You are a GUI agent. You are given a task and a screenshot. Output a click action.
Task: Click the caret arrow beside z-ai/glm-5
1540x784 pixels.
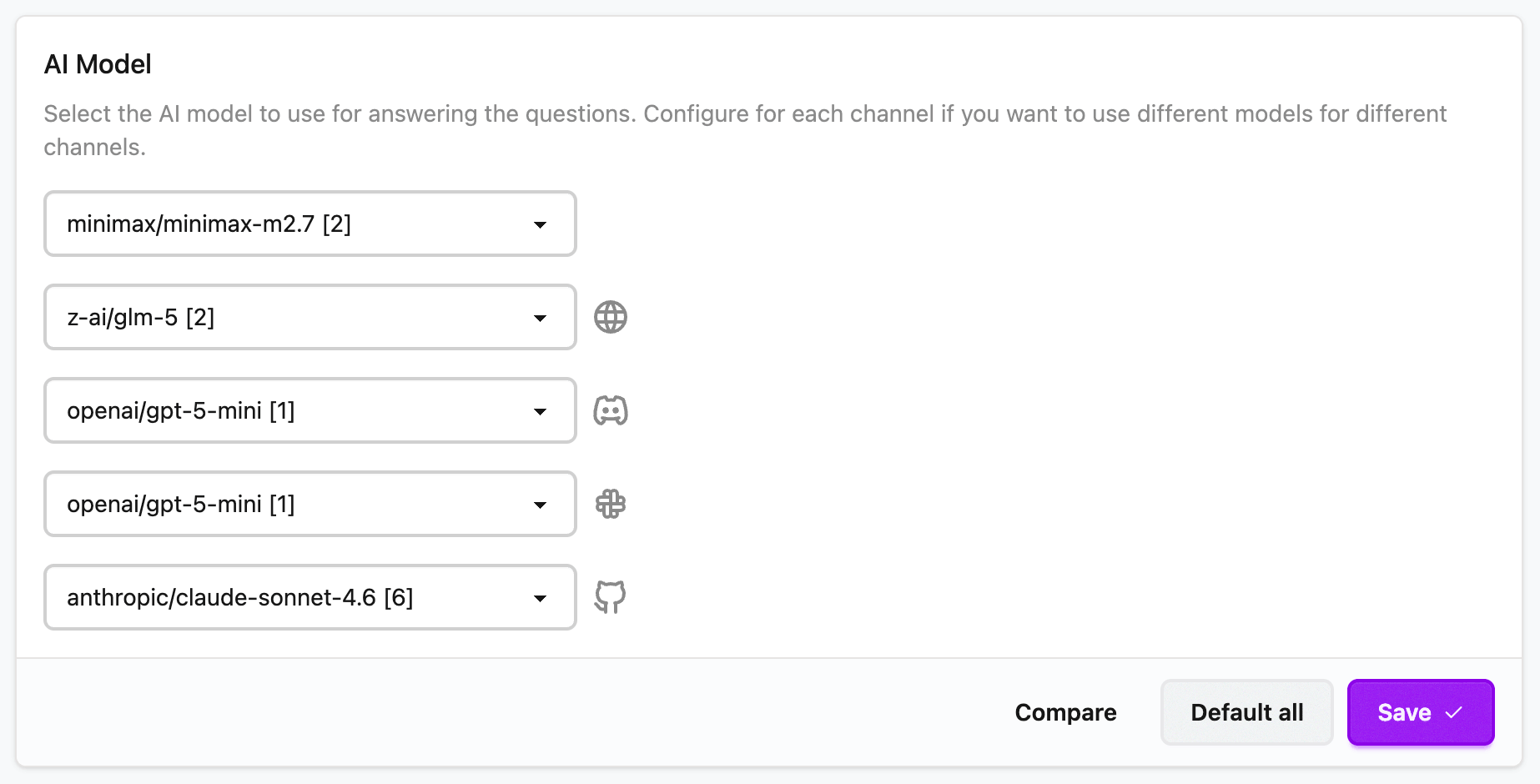(541, 318)
